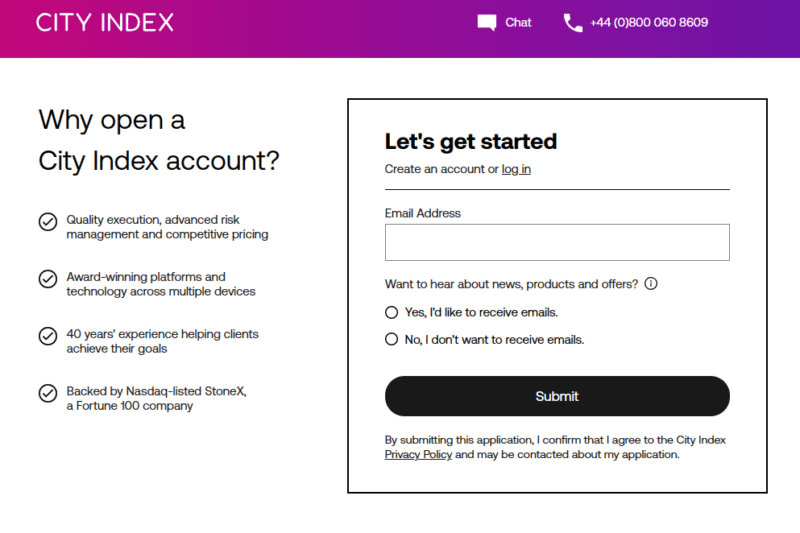This screenshot has height=533, width=800.
Task: Click the Email Address field label
Action: (x=423, y=213)
